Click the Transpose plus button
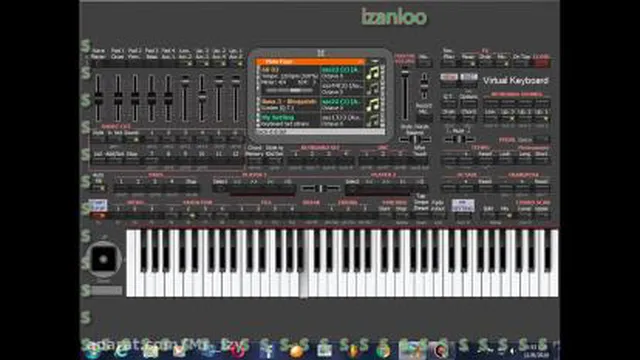Screen dimensions: 640x360 pos(522,188)
